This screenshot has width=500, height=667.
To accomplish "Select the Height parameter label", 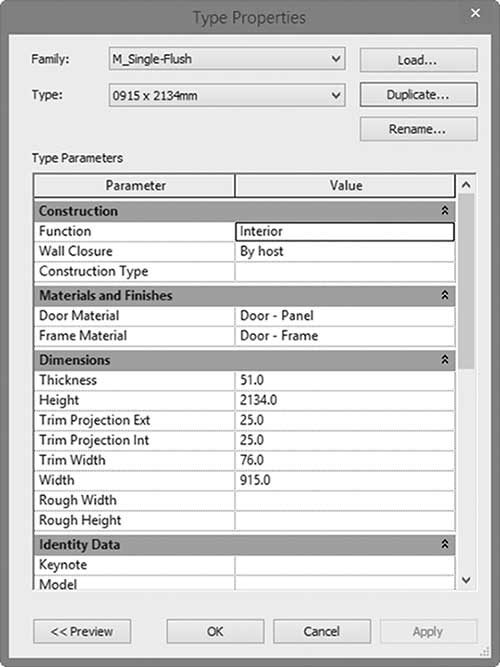I will 59,400.
